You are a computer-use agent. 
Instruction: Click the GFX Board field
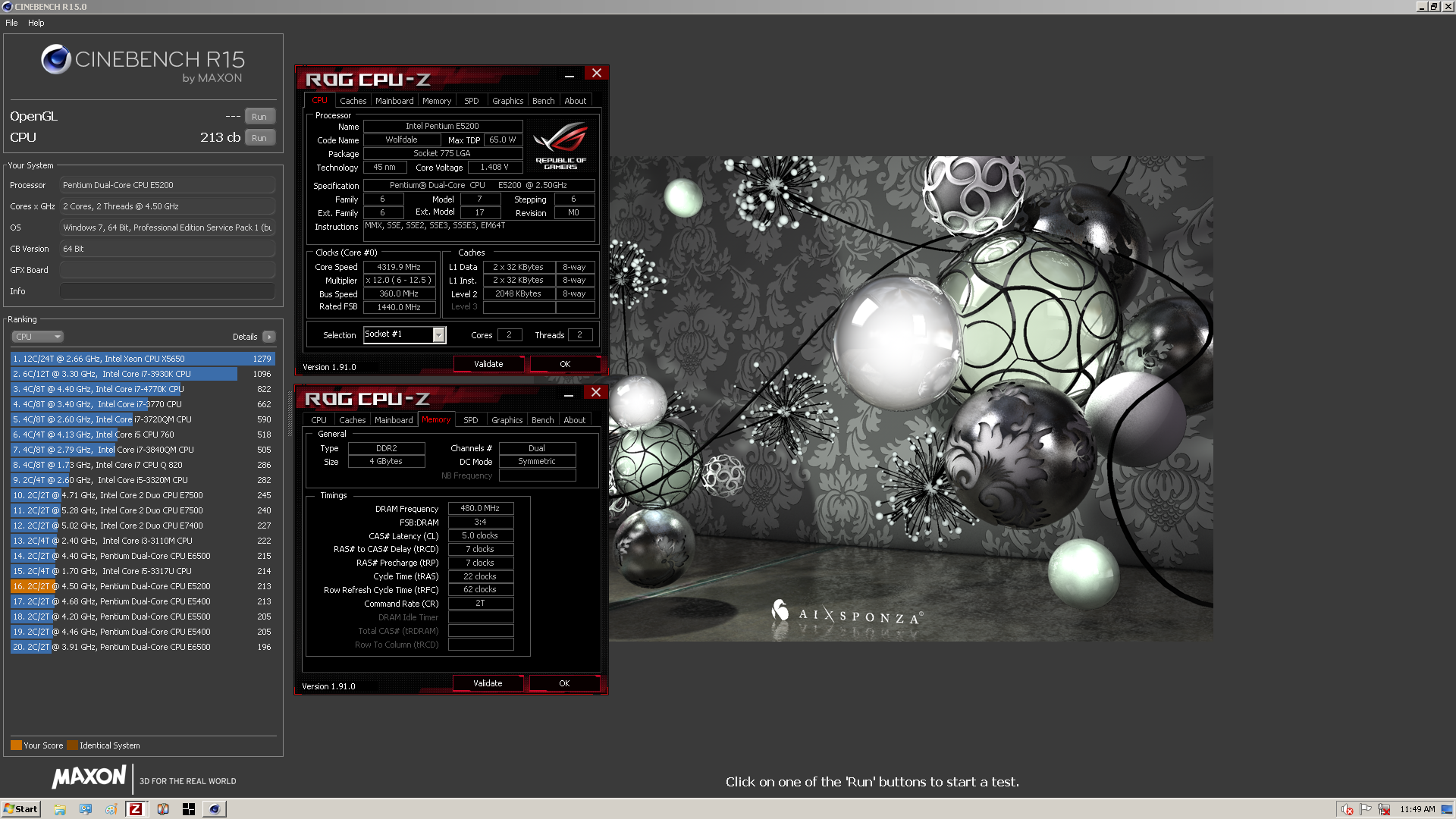click(168, 270)
